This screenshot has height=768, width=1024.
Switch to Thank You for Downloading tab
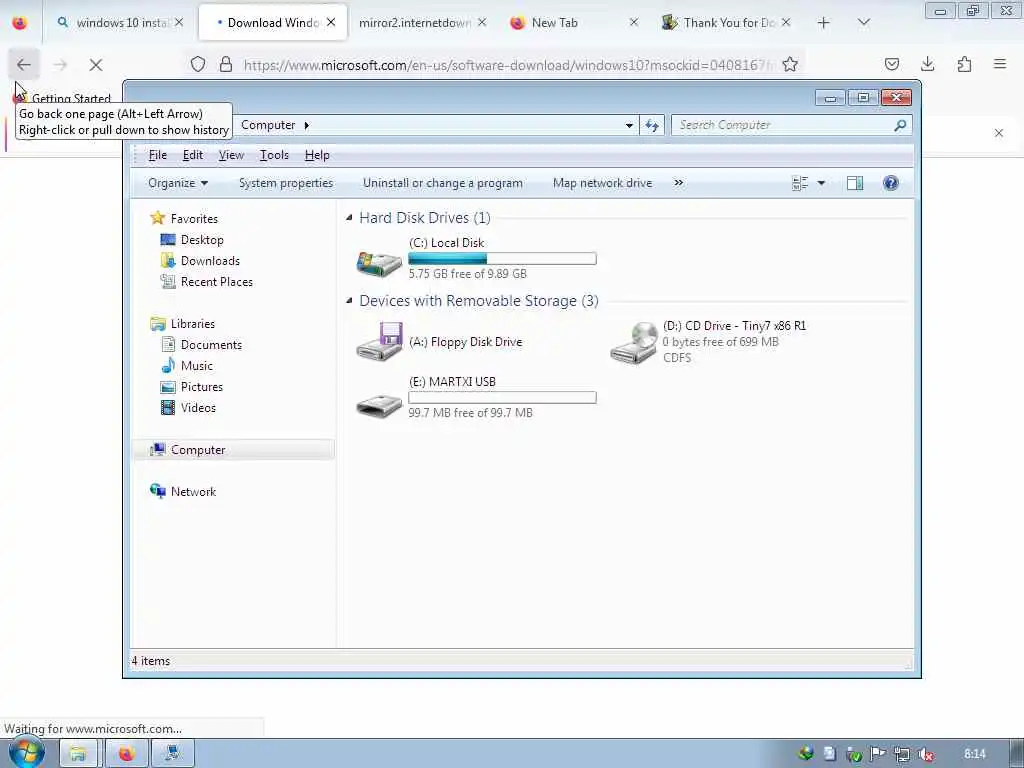[726, 23]
